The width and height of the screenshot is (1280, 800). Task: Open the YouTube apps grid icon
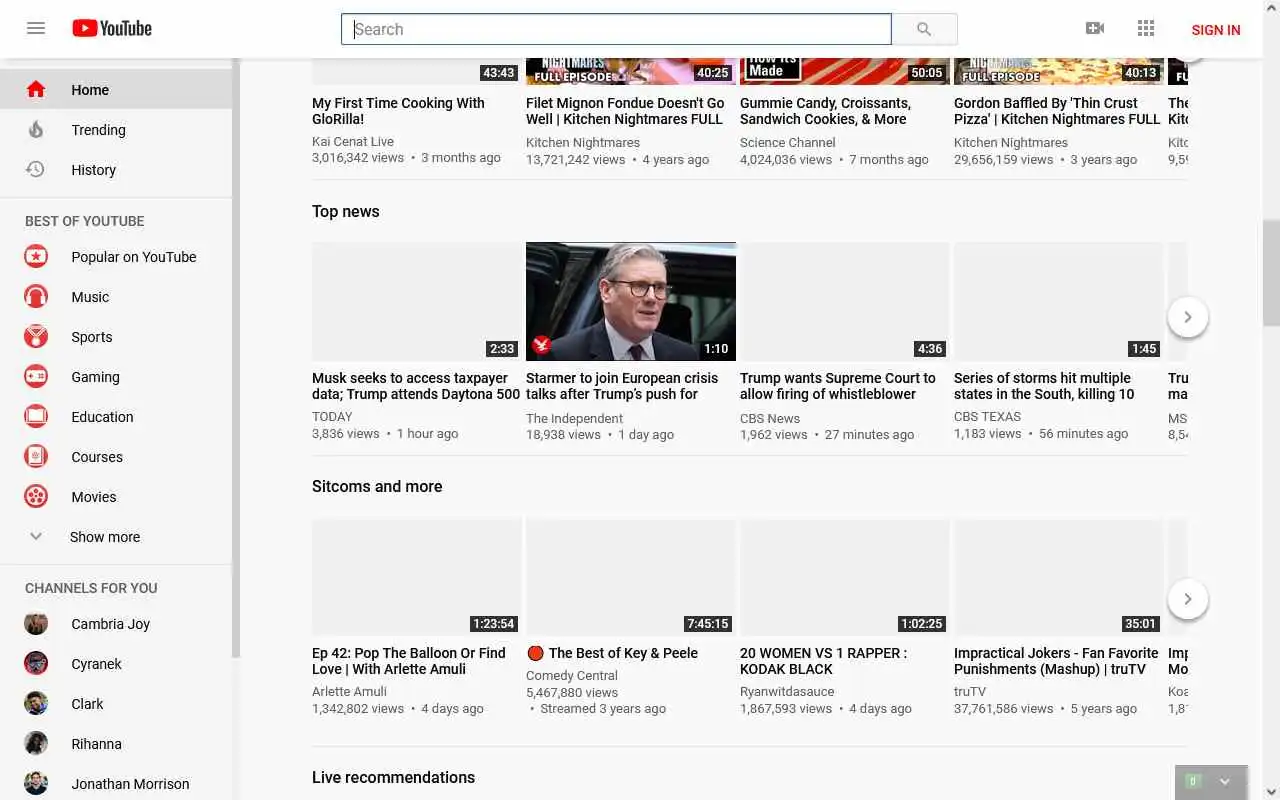pyautogui.click(x=1146, y=28)
